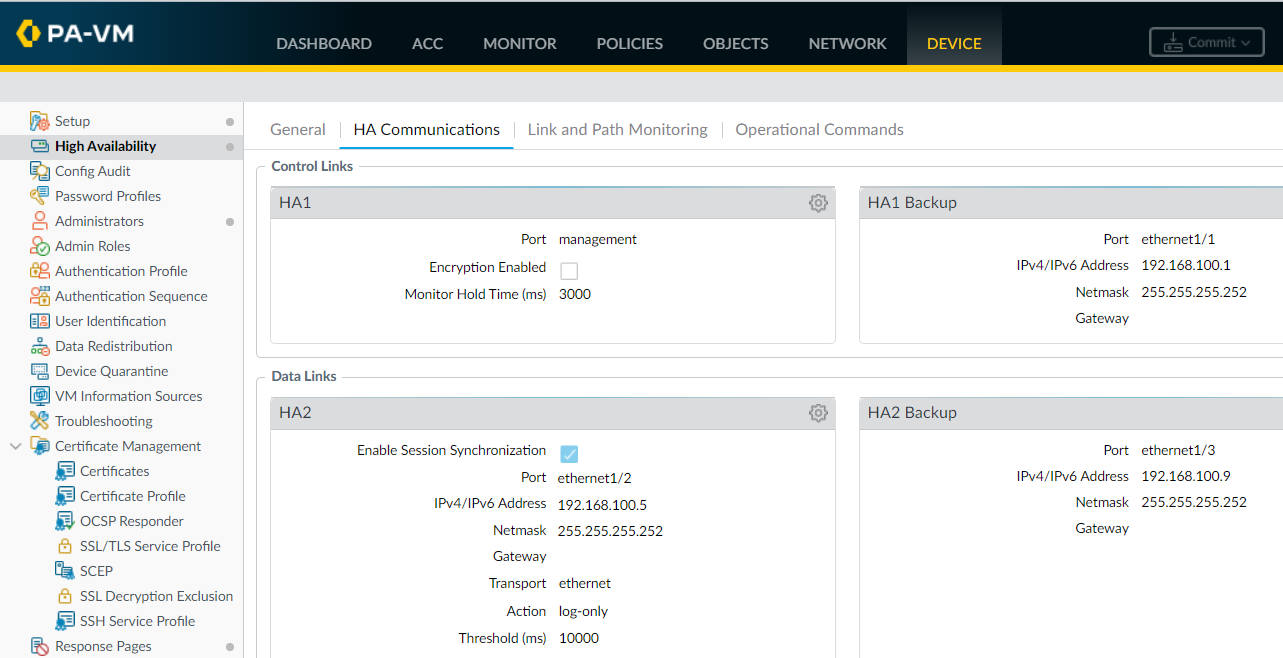Open the OCSP Responder page
Image resolution: width=1283 pixels, height=658 pixels.
[62, 520]
